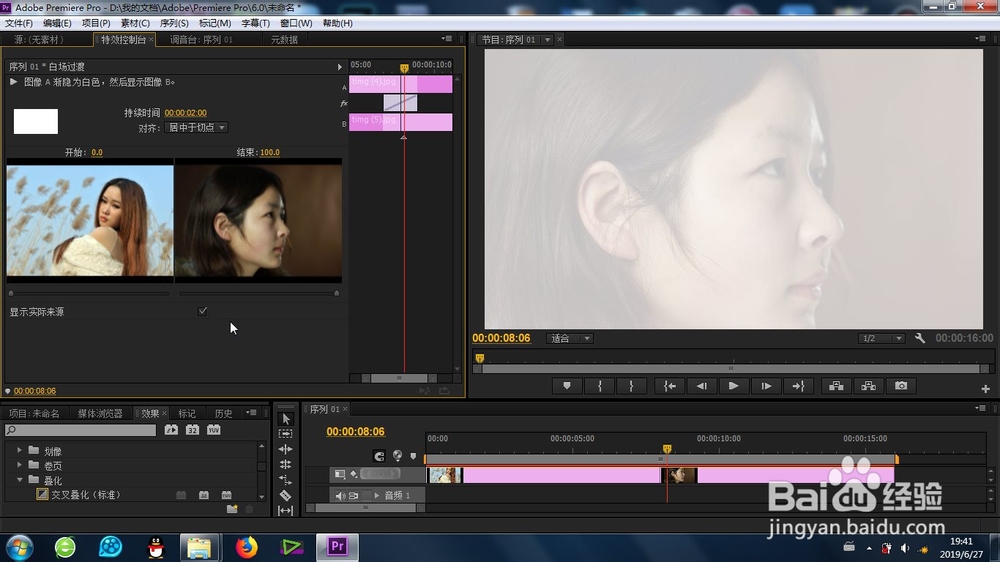Filter effects by YUV icon
The height and width of the screenshot is (562, 1000).
pyautogui.click(x=213, y=430)
